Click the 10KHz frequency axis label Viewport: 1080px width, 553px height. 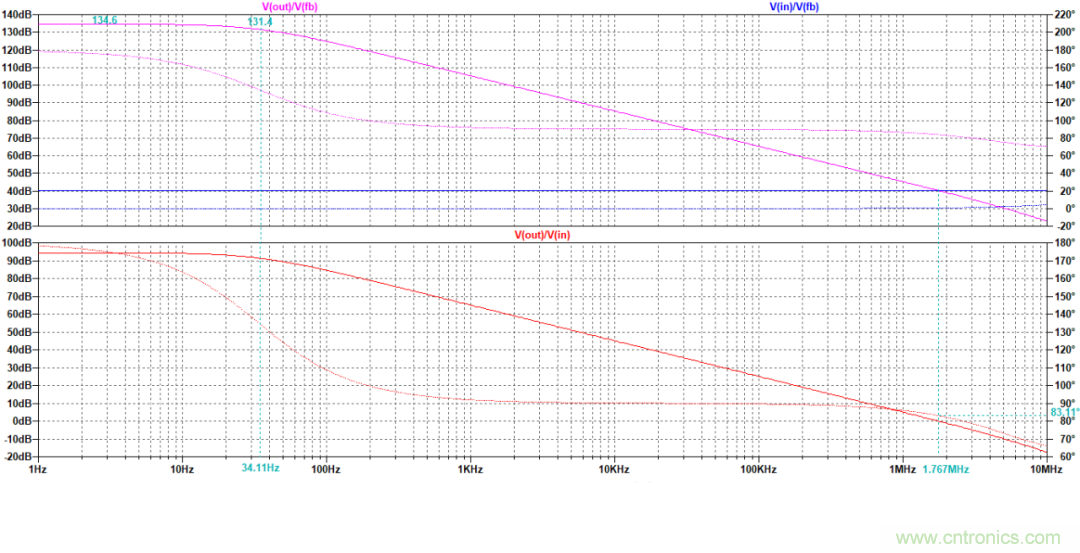(x=614, y=468)
